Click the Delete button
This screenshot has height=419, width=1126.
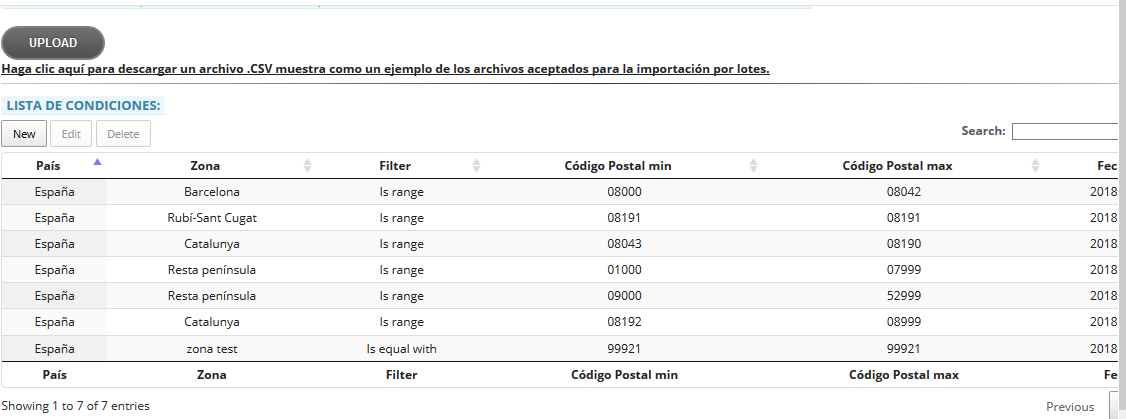123,134
